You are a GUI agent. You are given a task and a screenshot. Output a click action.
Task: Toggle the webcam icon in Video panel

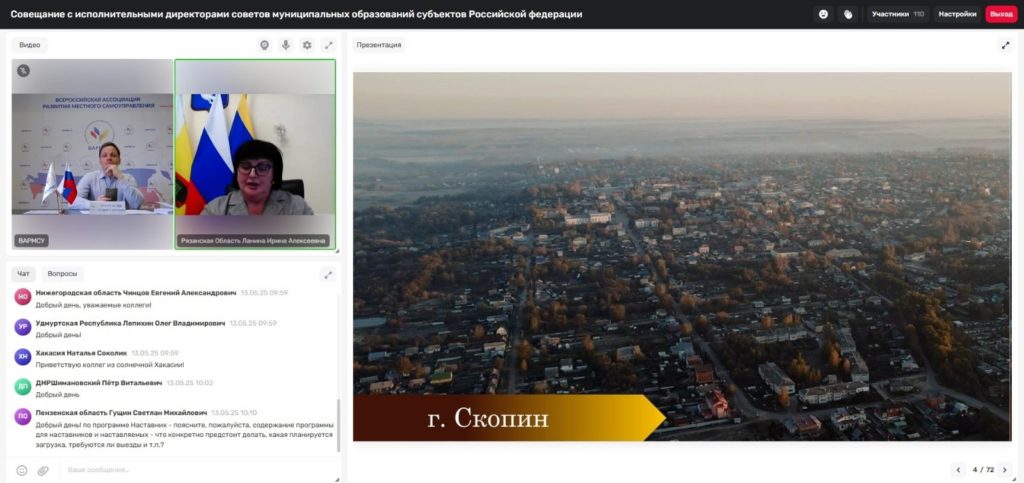(x=264, y=45)
